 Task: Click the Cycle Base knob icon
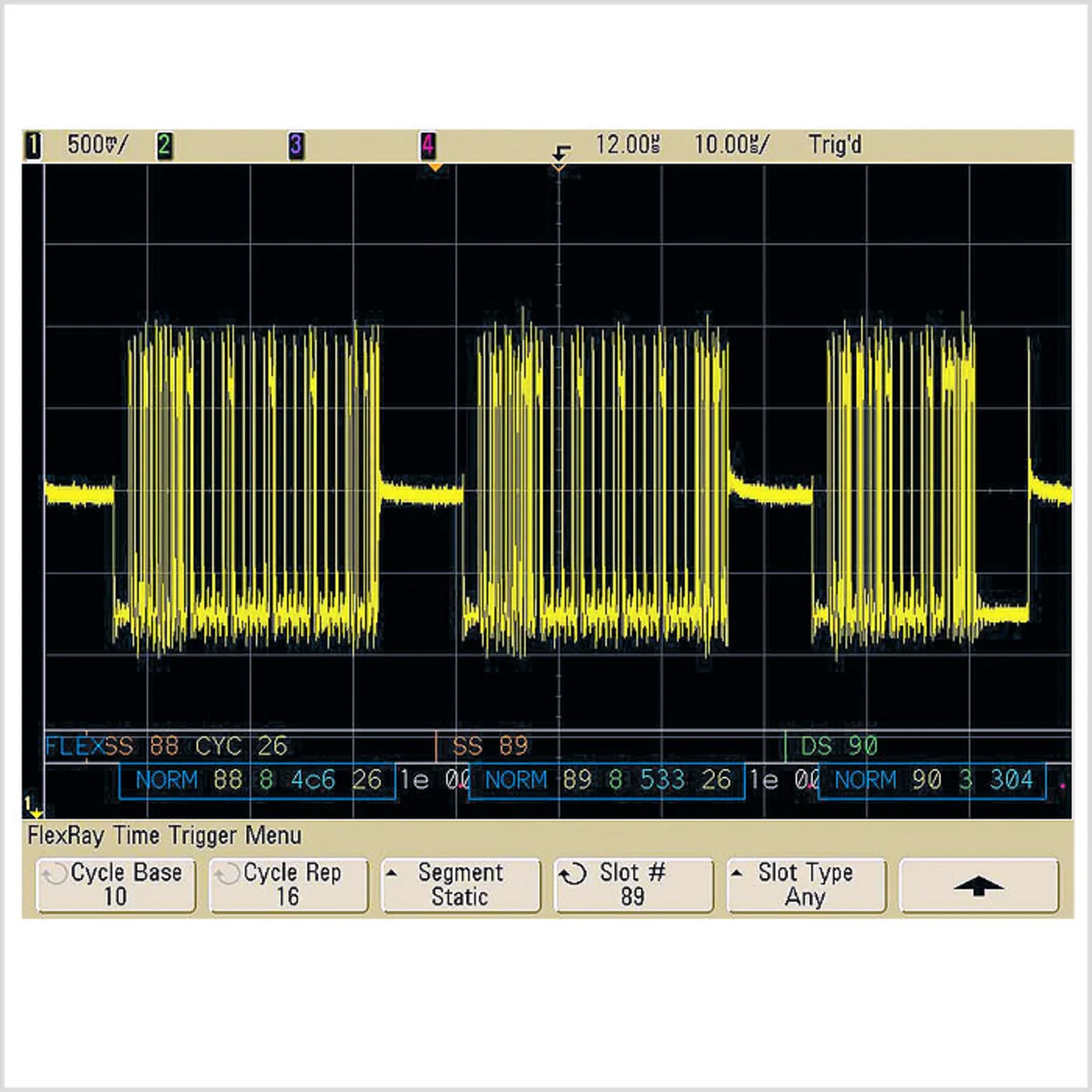(55, 874)
